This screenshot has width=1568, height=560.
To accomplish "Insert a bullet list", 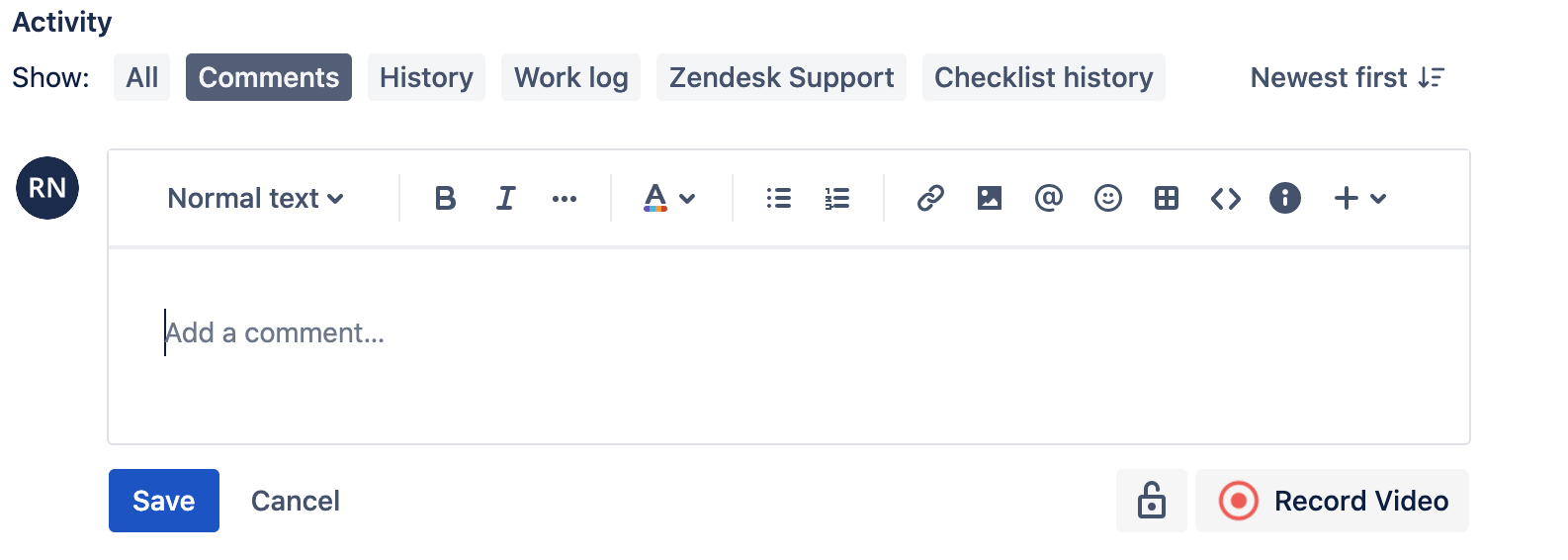I will [779, 199].
